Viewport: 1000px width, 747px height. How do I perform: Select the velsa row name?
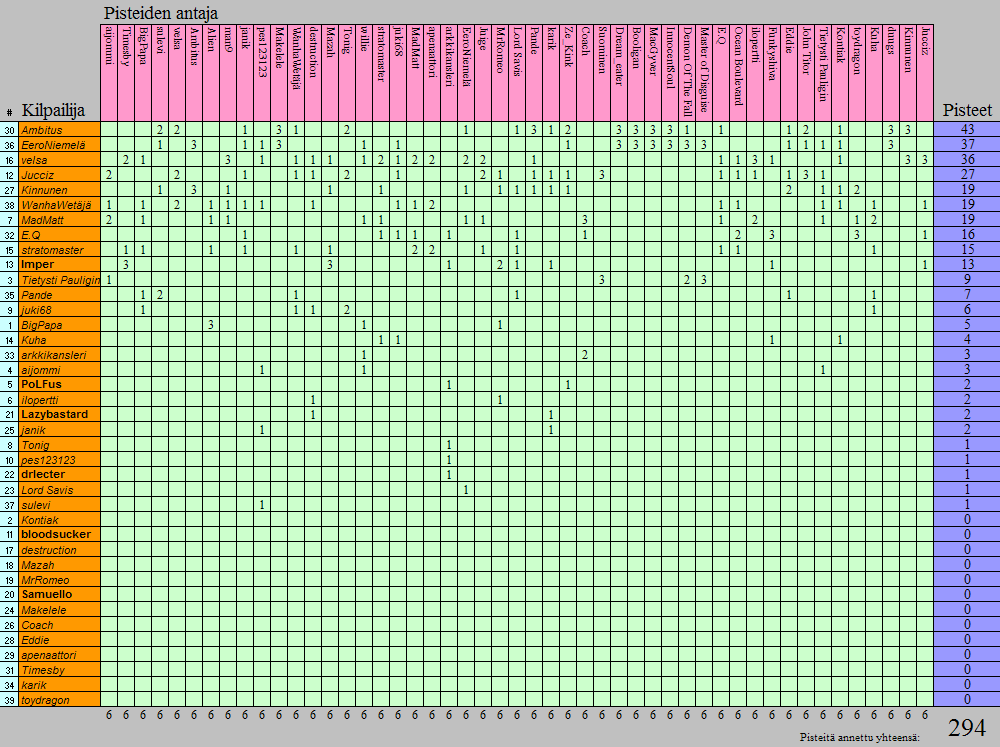[x=59, y=159]
